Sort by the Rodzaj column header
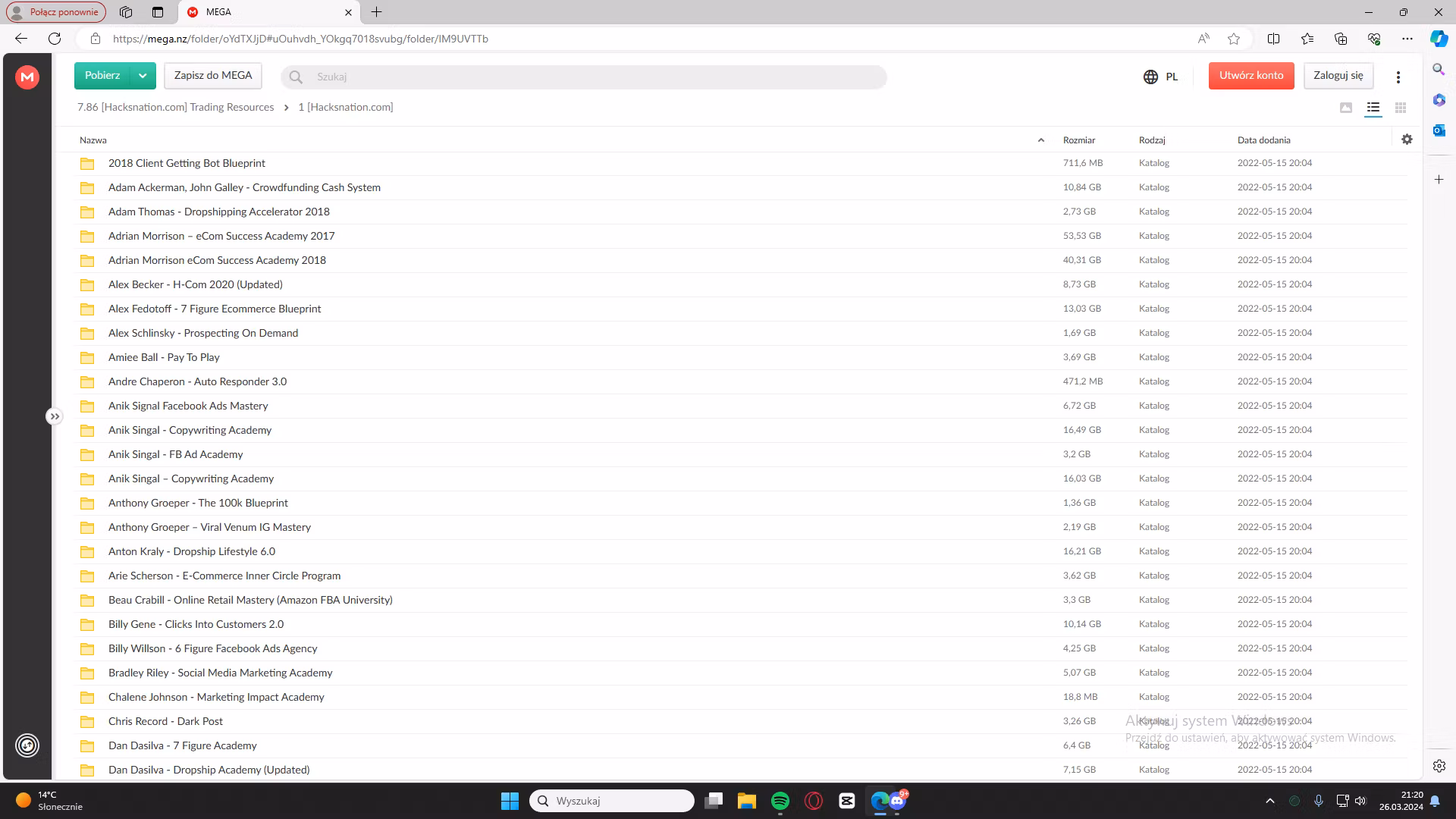This screenshot has width=1456, height=819. pyautogui.click(x=1152, y=140)
